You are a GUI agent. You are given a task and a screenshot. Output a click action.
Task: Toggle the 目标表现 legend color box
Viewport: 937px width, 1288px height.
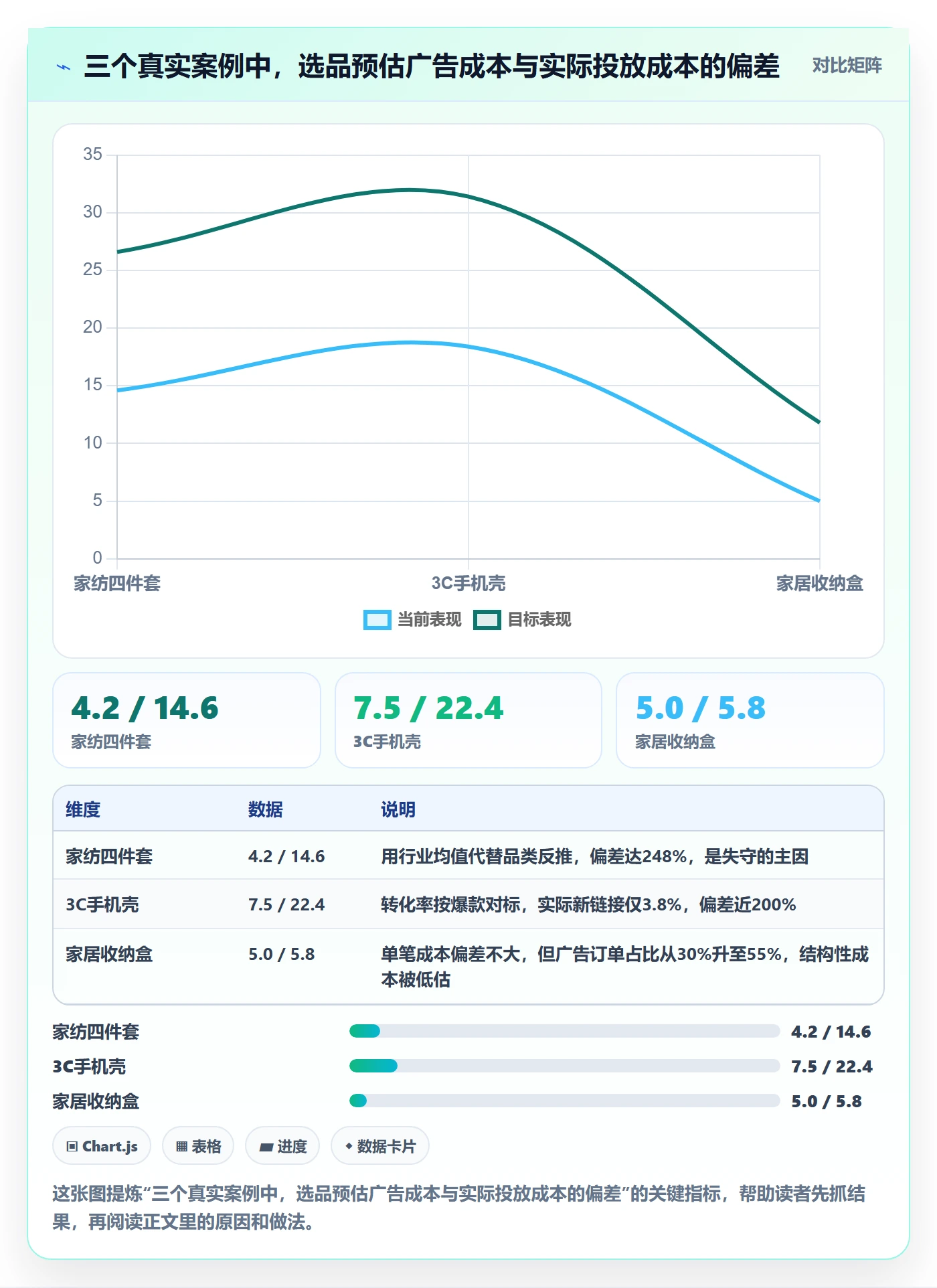[487, 620]
